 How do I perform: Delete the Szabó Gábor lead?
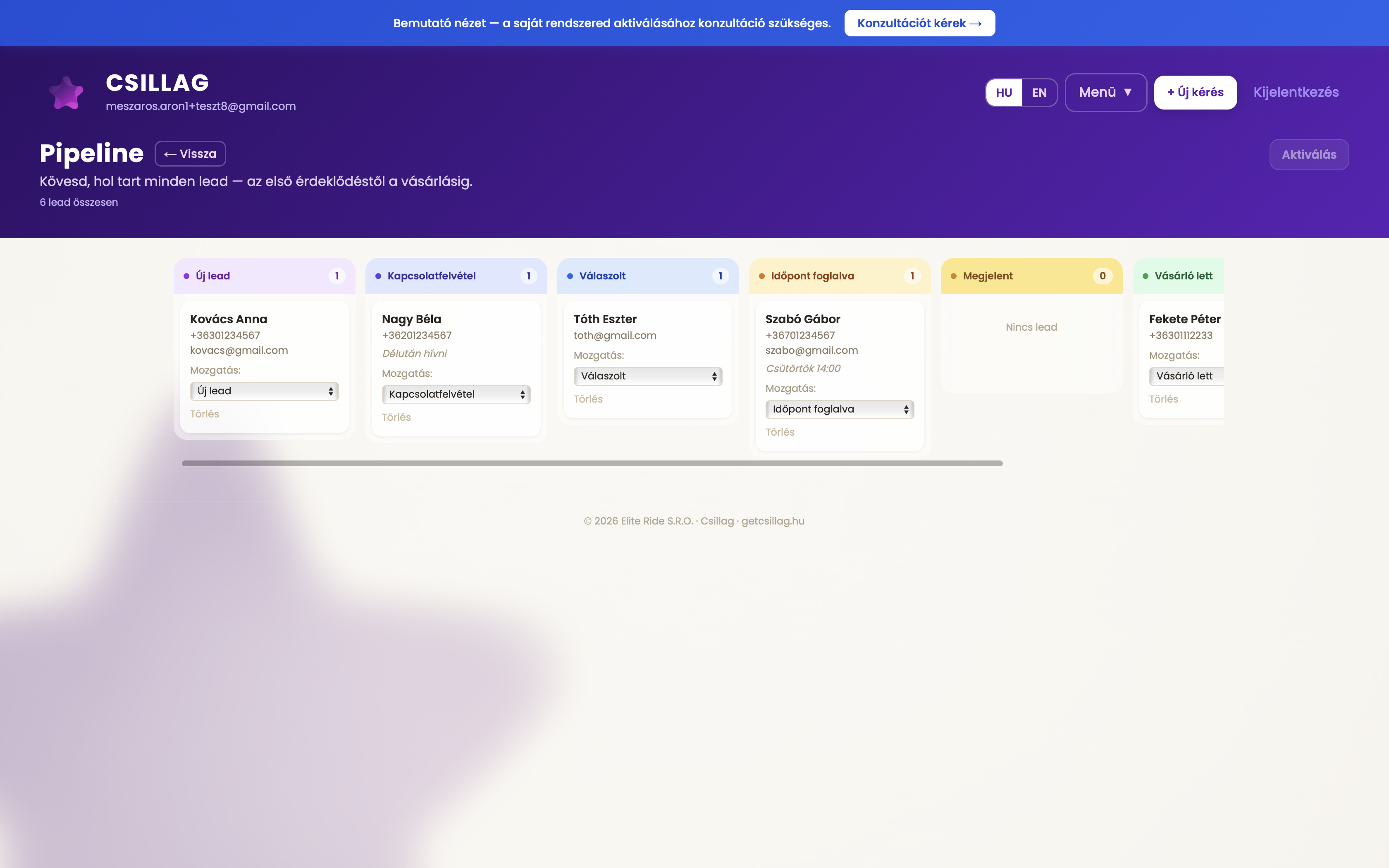click(x=779, y=432)
